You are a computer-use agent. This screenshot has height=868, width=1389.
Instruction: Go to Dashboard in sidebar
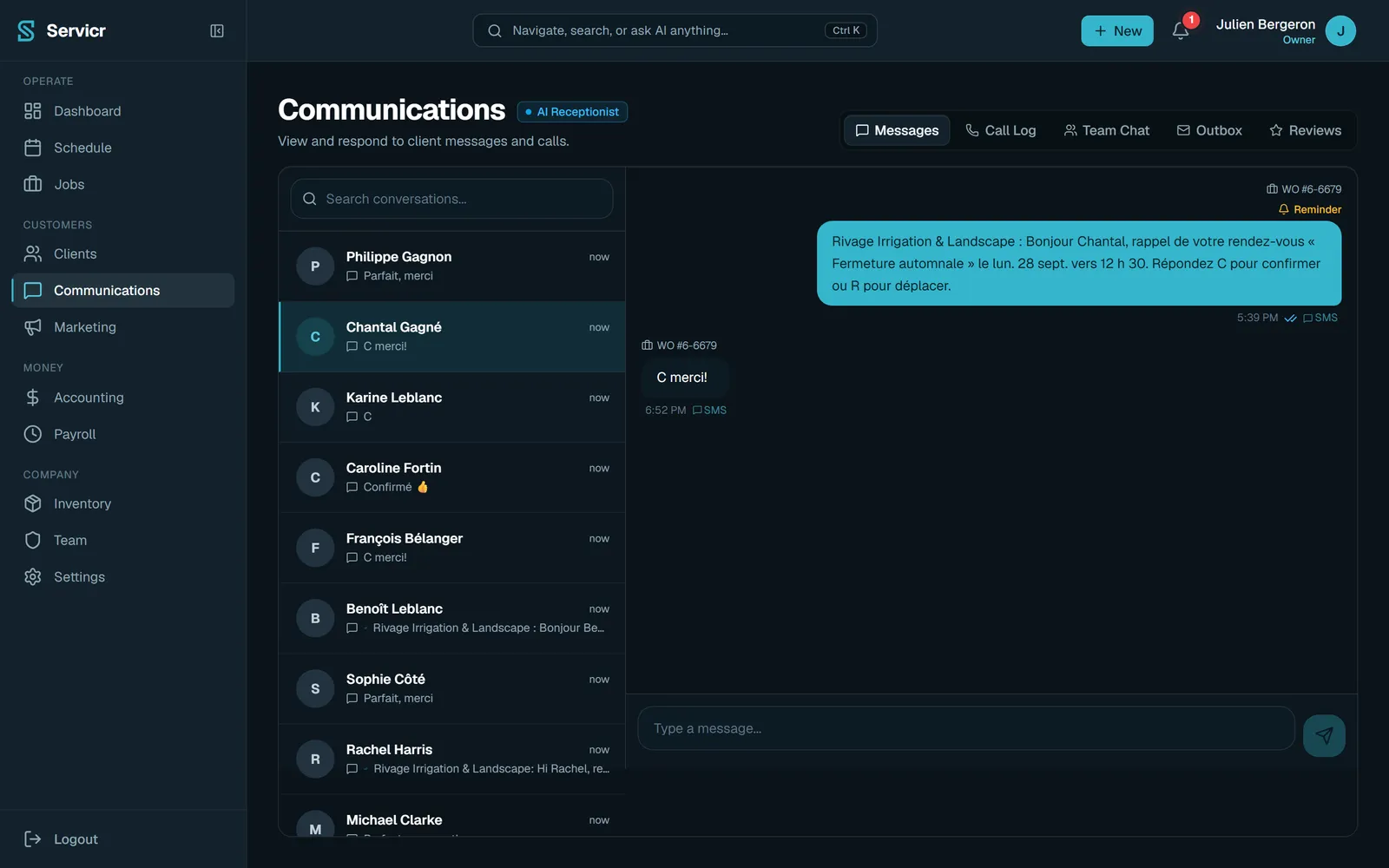tap(123, 111)
